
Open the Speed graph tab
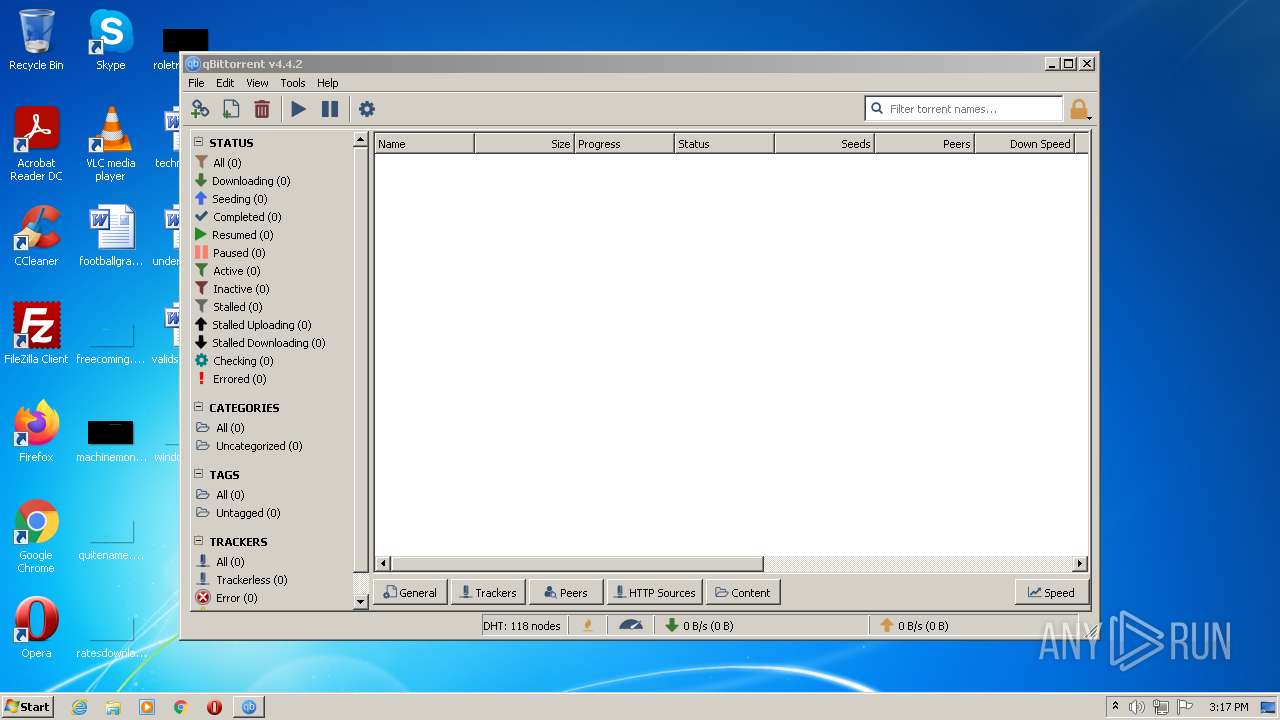pos(1051,592)
